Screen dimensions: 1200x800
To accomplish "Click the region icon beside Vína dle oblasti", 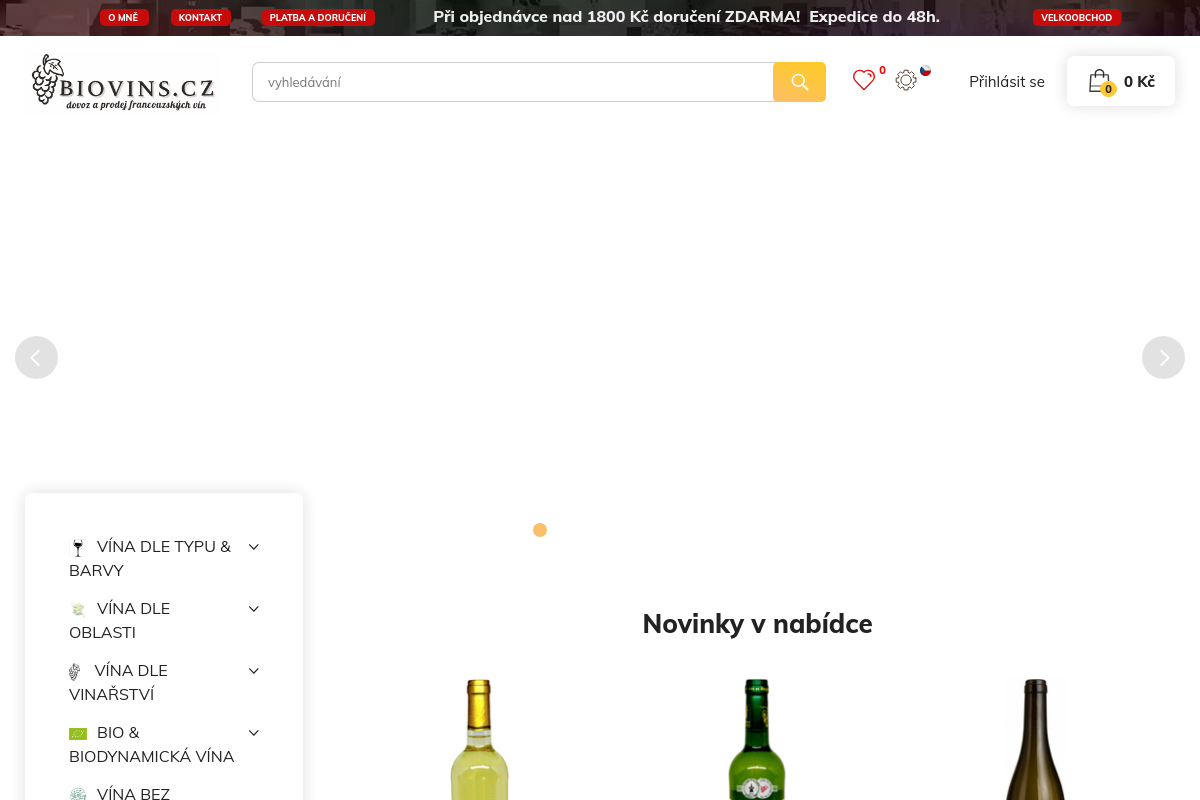I will point(78,609).
